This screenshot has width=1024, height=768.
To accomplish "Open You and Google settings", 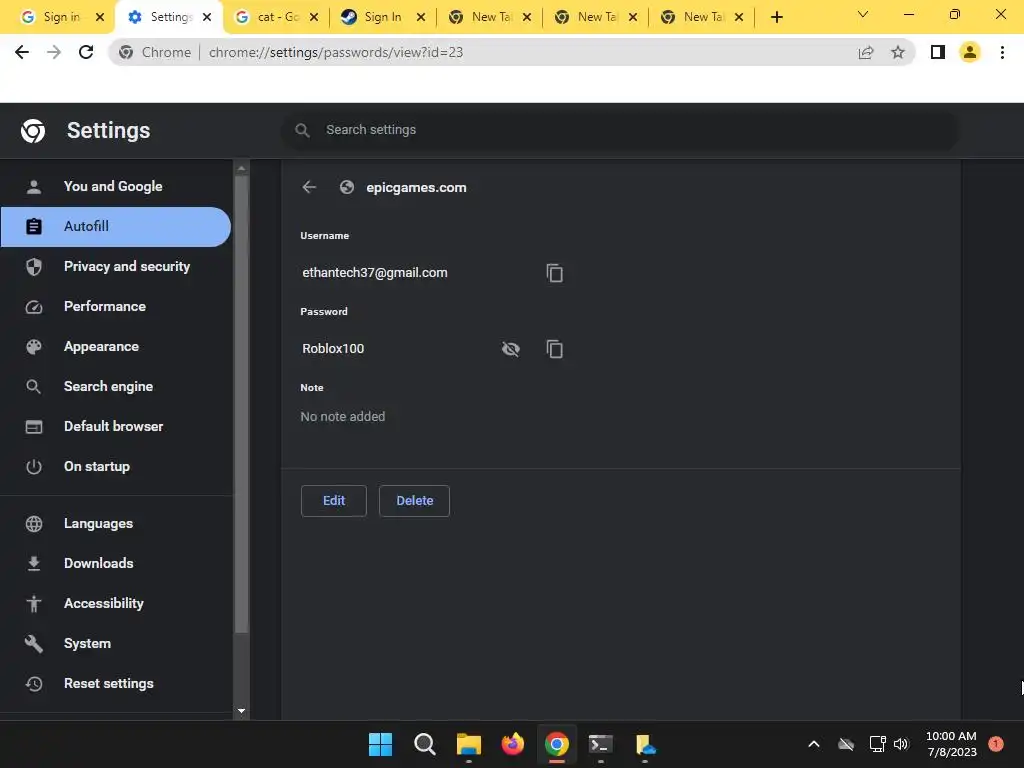I will [116, 186].
